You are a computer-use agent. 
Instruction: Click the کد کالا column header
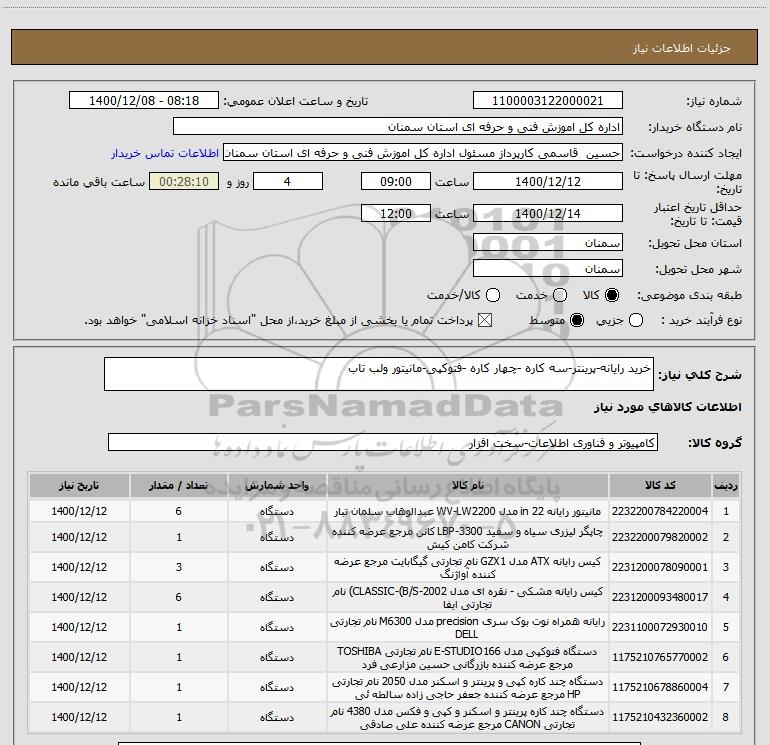[660, 485]
